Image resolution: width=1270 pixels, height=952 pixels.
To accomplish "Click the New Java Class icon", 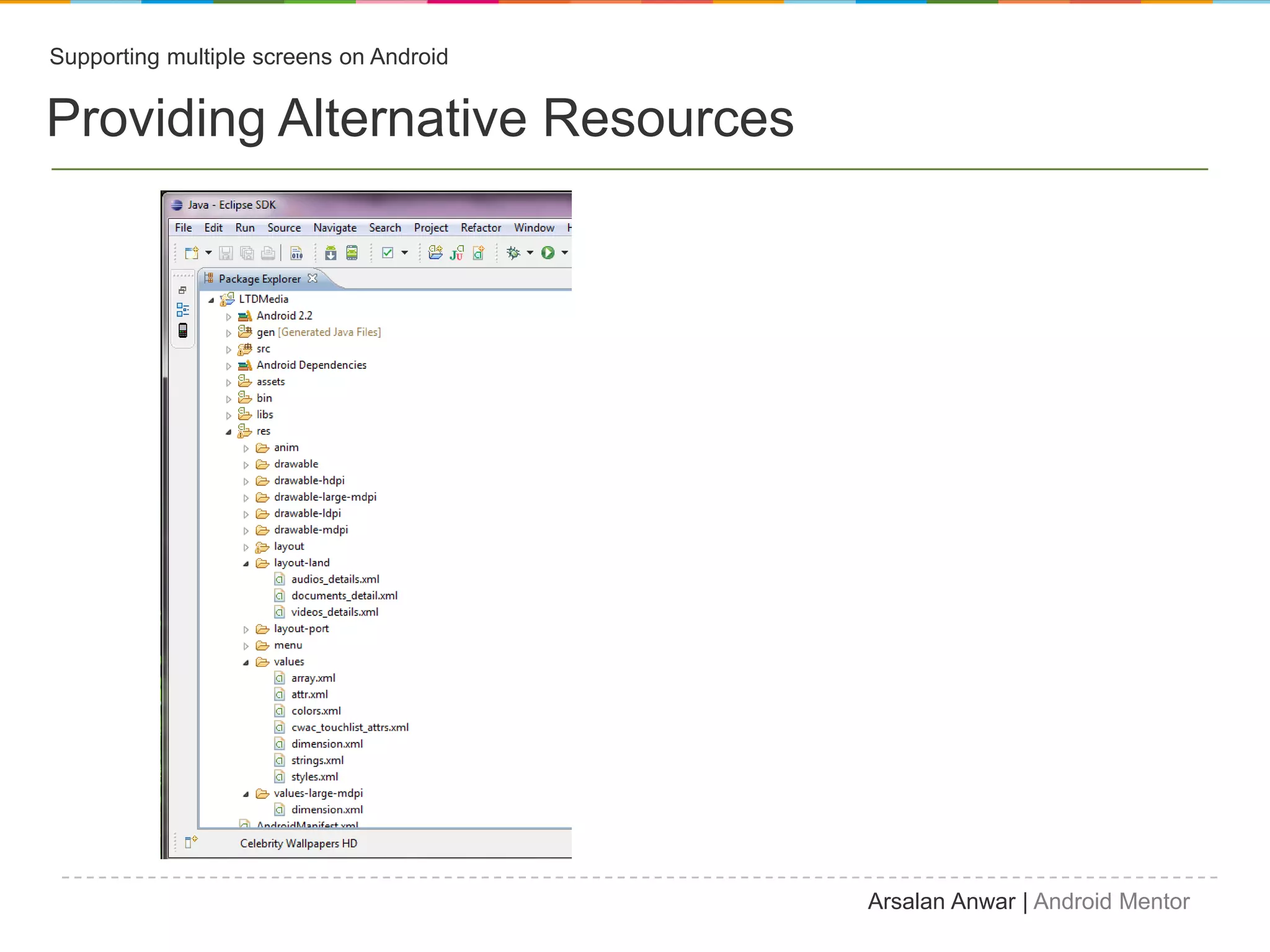I will [478, 253].
